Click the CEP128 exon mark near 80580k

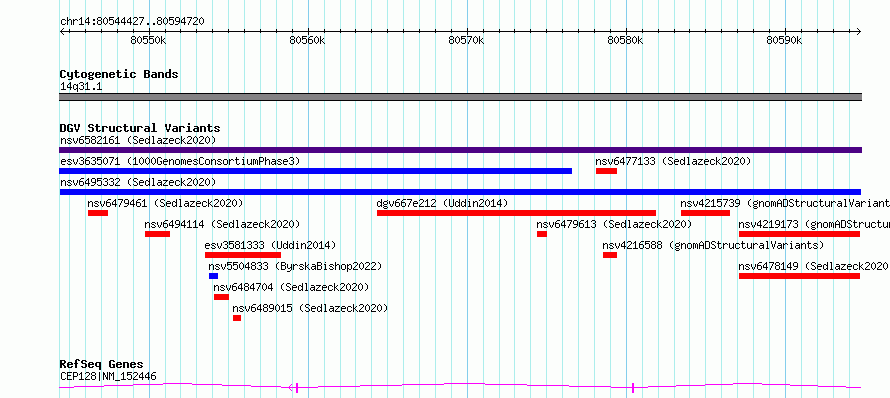click(x=633, y=388)
